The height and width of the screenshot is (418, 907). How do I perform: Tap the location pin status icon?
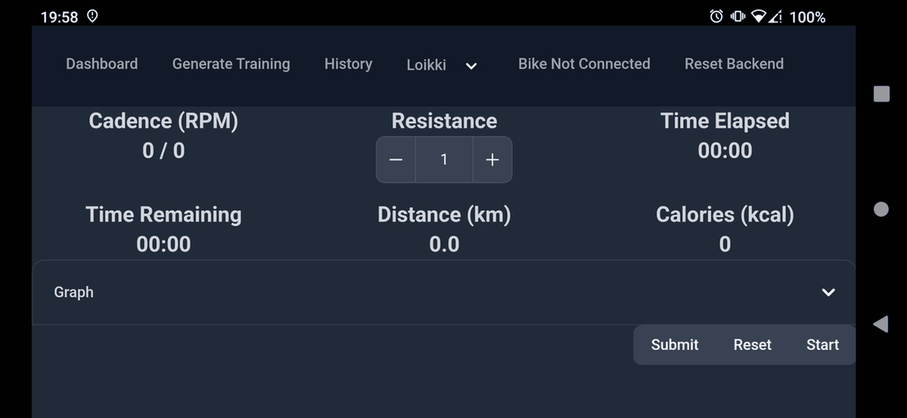coord(93,16)
